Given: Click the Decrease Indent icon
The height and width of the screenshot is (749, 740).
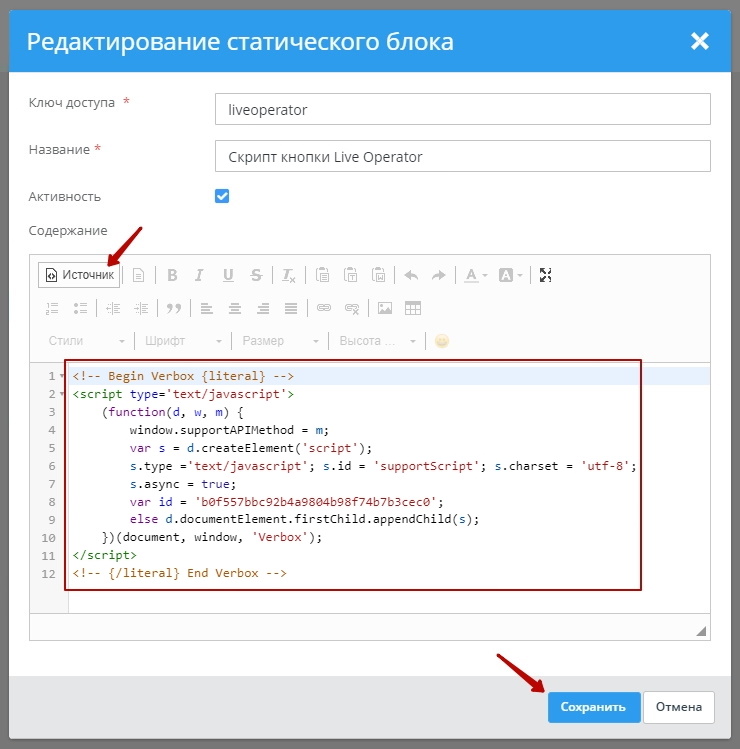Looking at the screenshot, I should click(x=113, y=308).
